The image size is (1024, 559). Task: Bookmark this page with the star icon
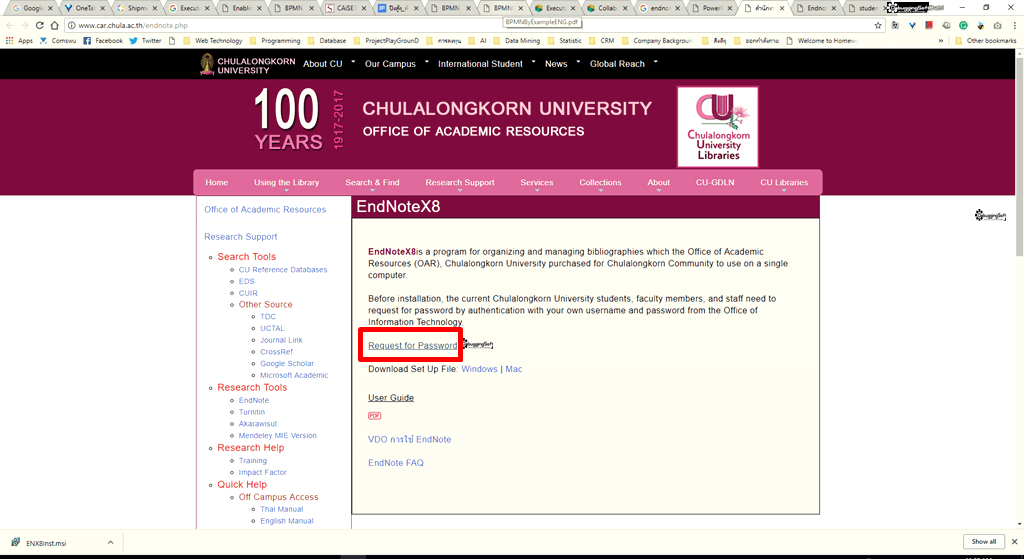tap(878, 25)
